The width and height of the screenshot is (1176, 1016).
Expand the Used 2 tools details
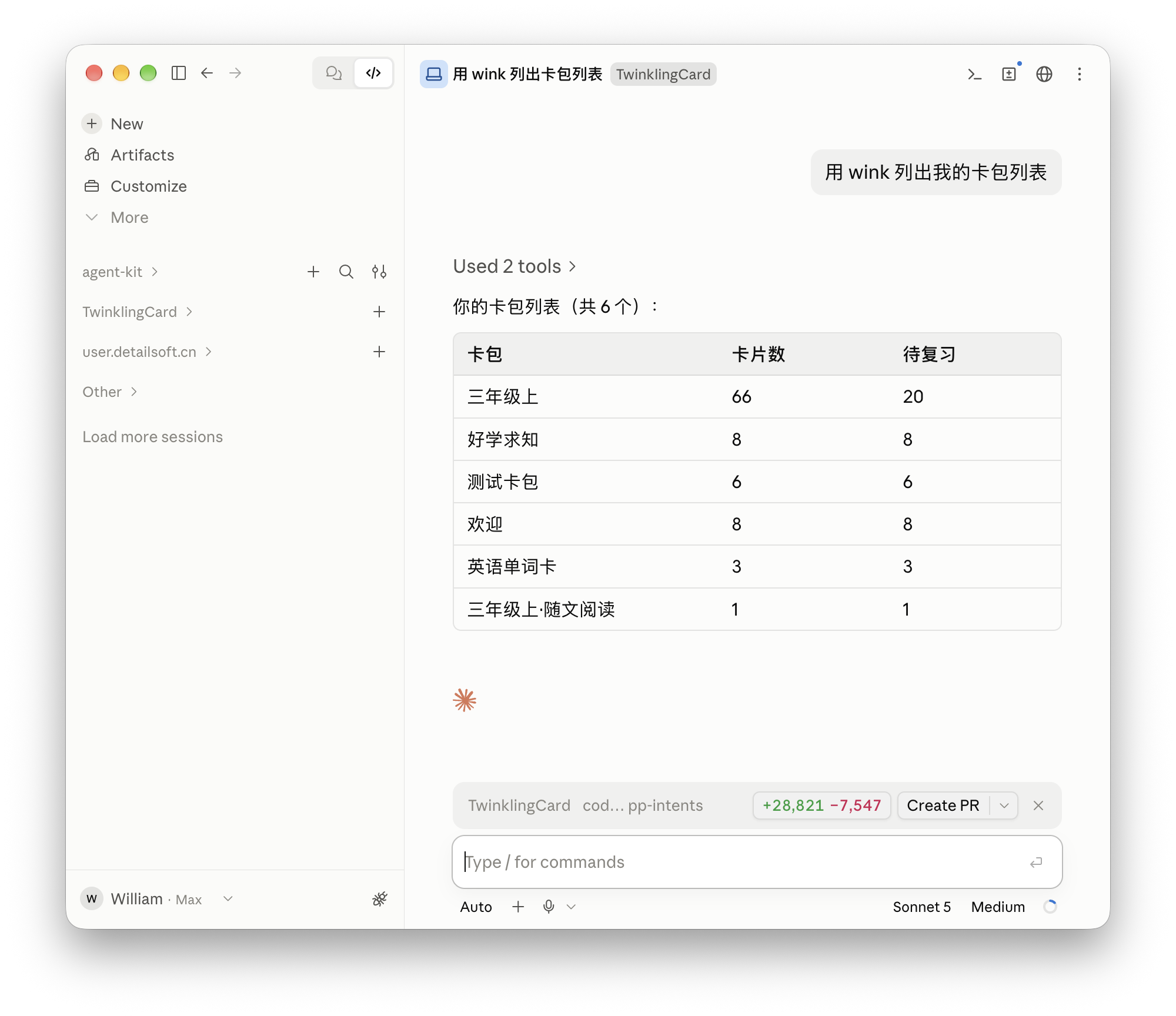514,266
